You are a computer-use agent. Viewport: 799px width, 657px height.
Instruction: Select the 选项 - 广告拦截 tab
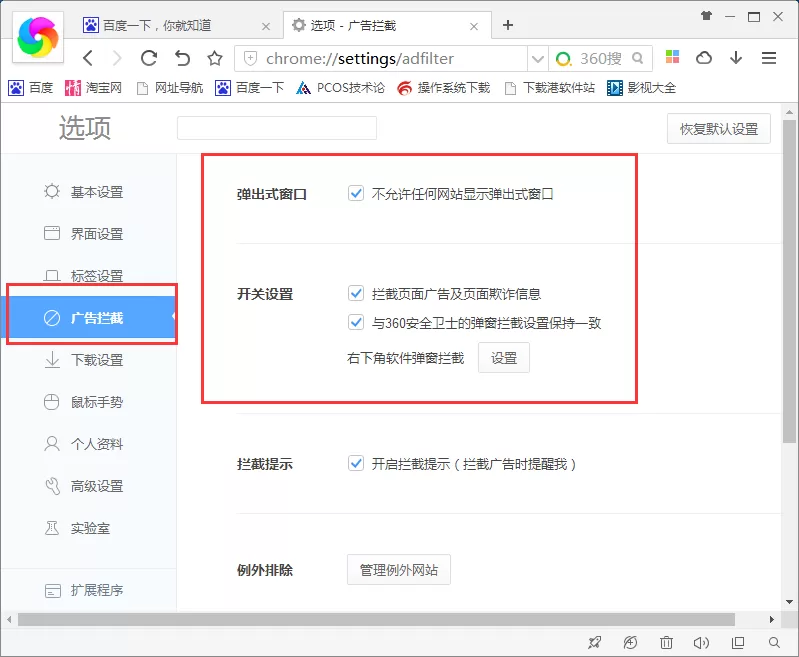tap(387, 25)
